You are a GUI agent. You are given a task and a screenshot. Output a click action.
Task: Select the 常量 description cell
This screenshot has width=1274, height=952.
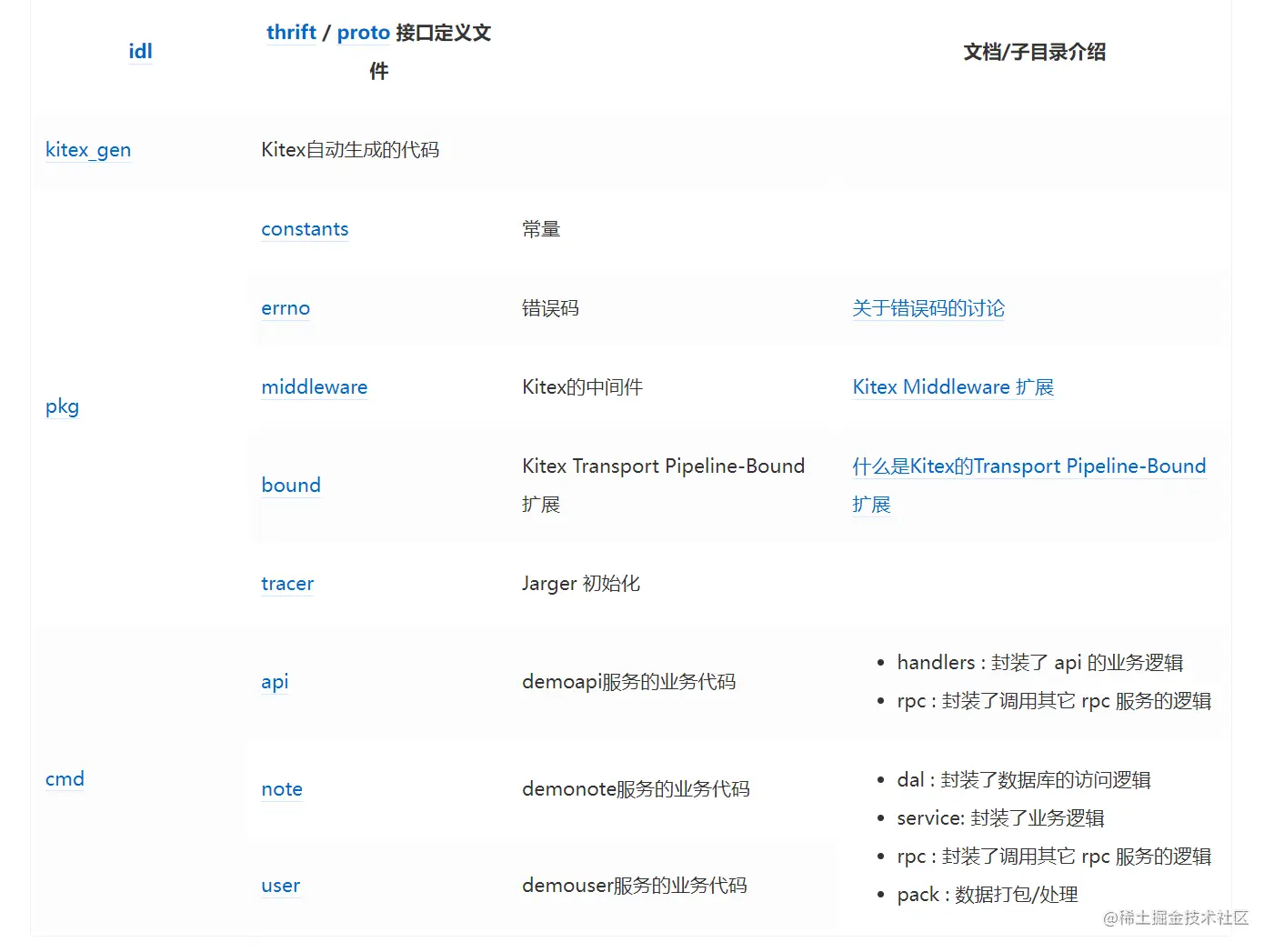tap(541, 229)
